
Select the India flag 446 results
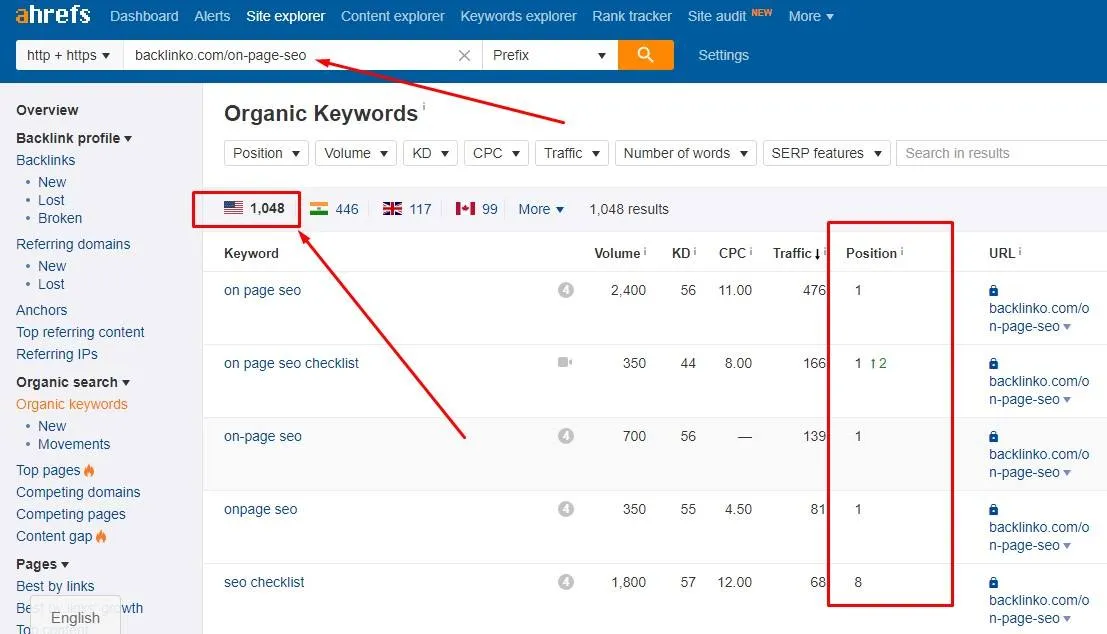pyautogui.click(x=334, y=209)
